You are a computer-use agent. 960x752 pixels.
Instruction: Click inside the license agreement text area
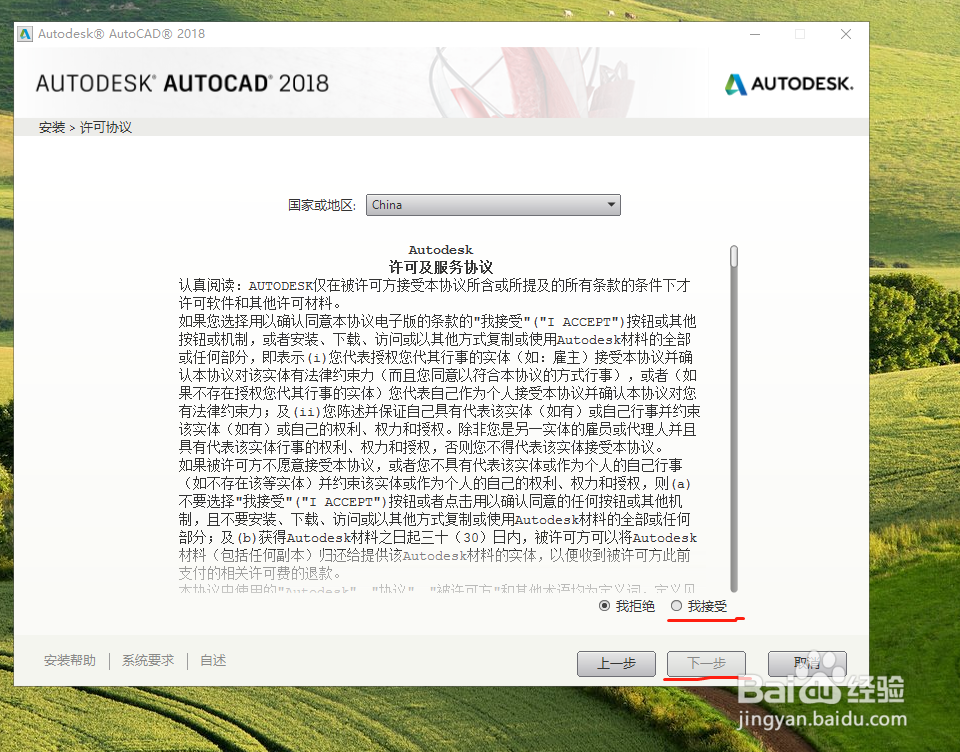[438, 419]
